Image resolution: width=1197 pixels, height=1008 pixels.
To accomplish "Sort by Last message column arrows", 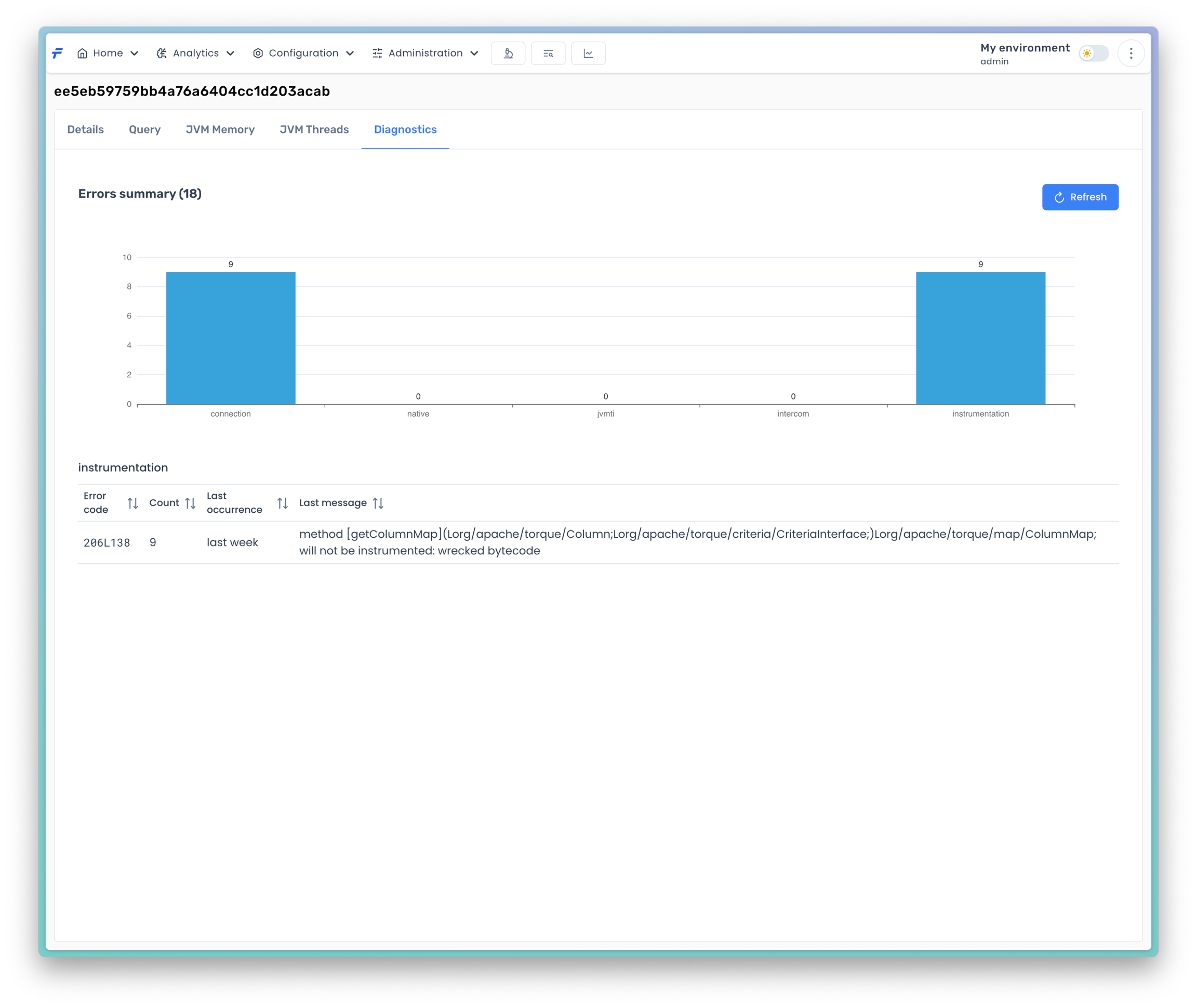I will pos(378,503).
